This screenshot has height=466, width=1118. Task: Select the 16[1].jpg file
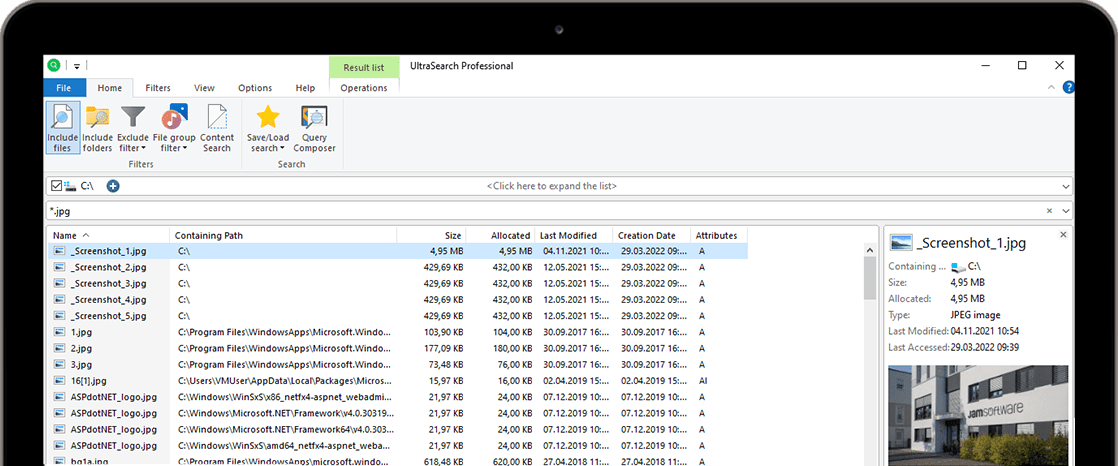(x=88, y=381)
